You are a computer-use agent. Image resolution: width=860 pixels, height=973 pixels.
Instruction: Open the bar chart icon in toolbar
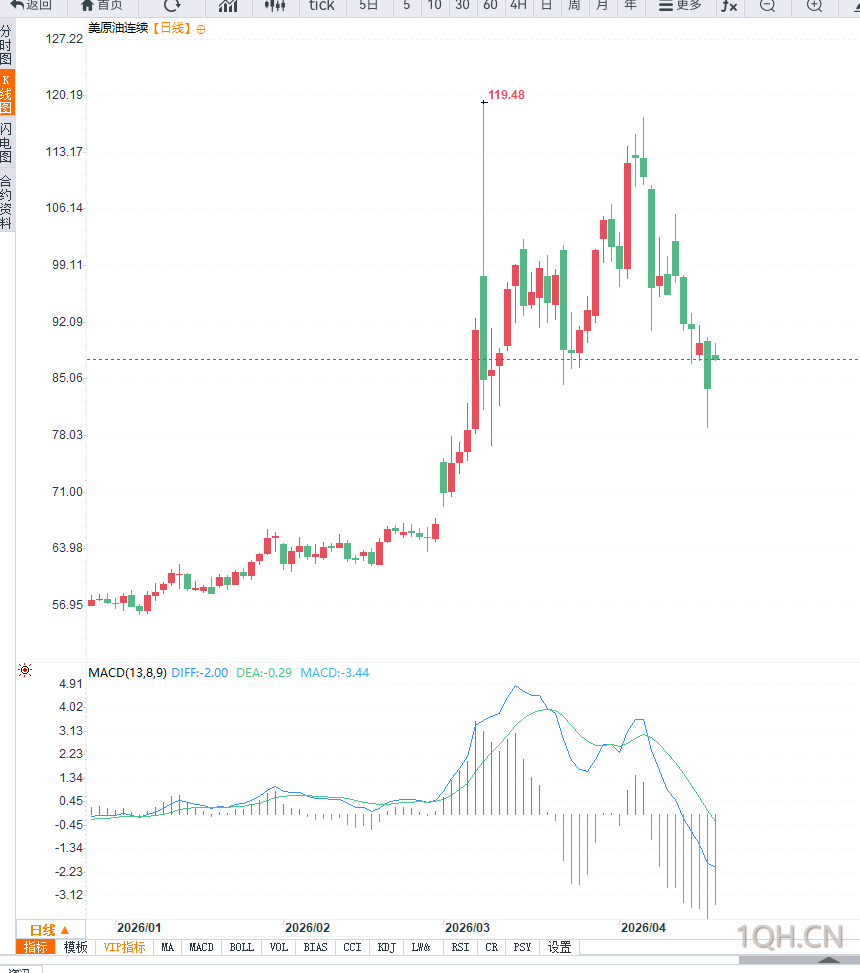[x=228, y=5]
